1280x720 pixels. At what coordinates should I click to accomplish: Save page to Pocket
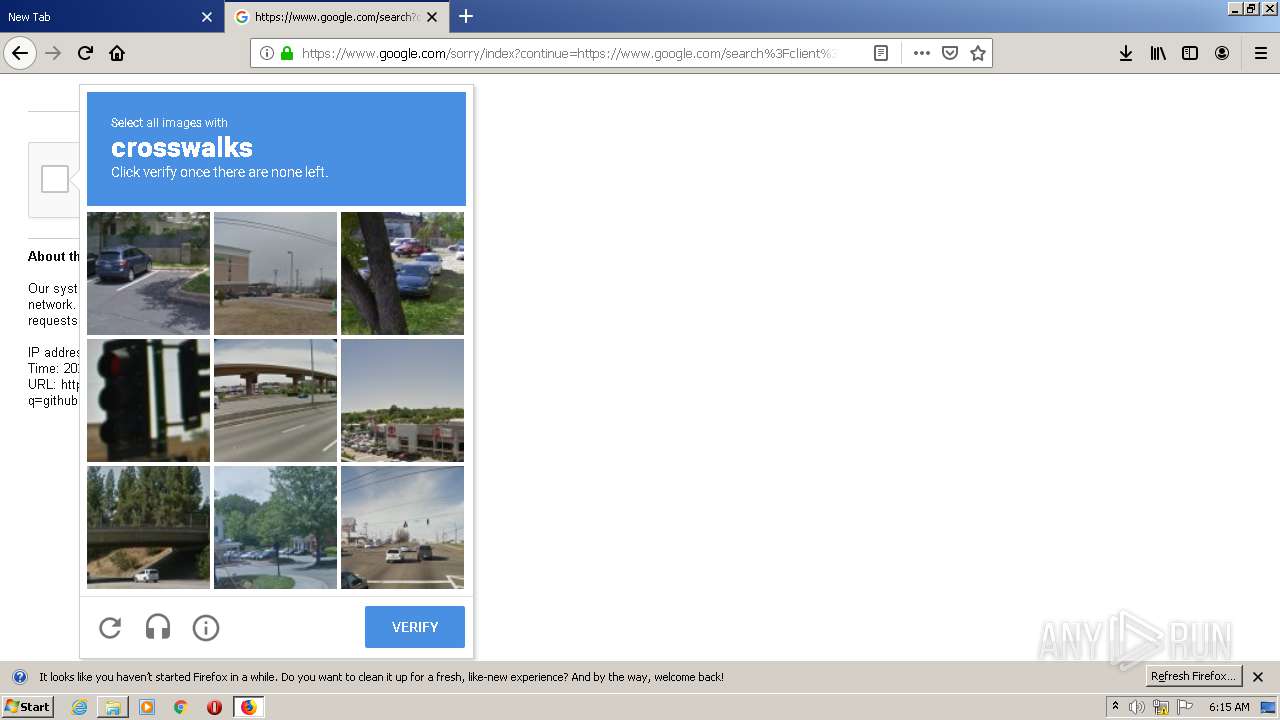pyautogui.click(x=950, y=53)
